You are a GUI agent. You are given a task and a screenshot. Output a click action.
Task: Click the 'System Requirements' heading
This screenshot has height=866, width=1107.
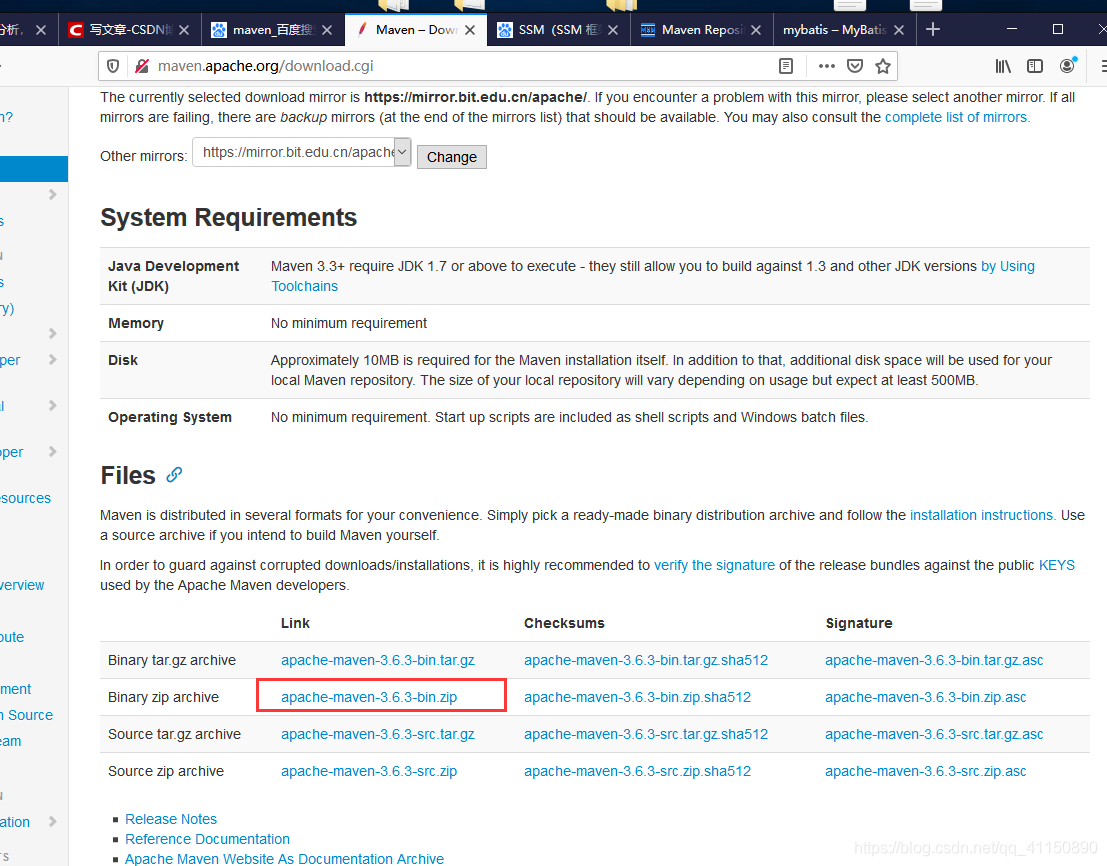(x=229, y=217)
